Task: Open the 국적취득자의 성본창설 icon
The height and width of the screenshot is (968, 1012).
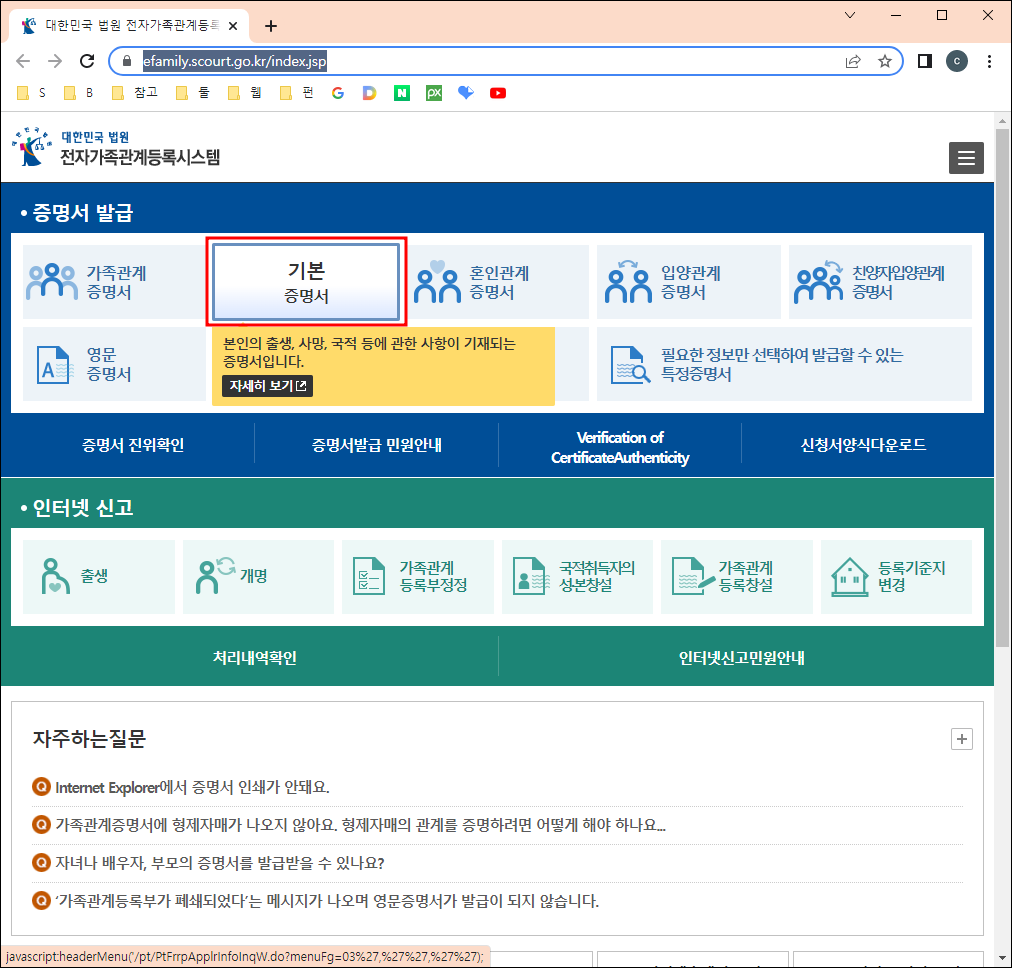Action: [527, 577]
